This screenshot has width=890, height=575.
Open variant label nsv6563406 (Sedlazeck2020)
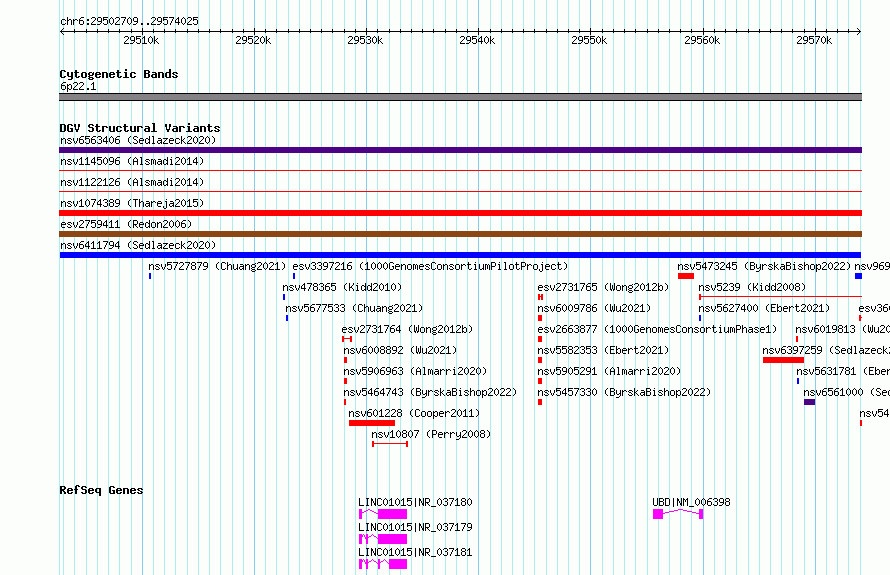tap(138, 140)
